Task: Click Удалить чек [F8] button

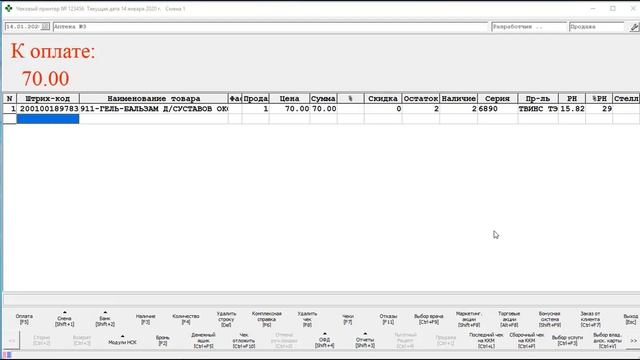Action: point(307,319)
